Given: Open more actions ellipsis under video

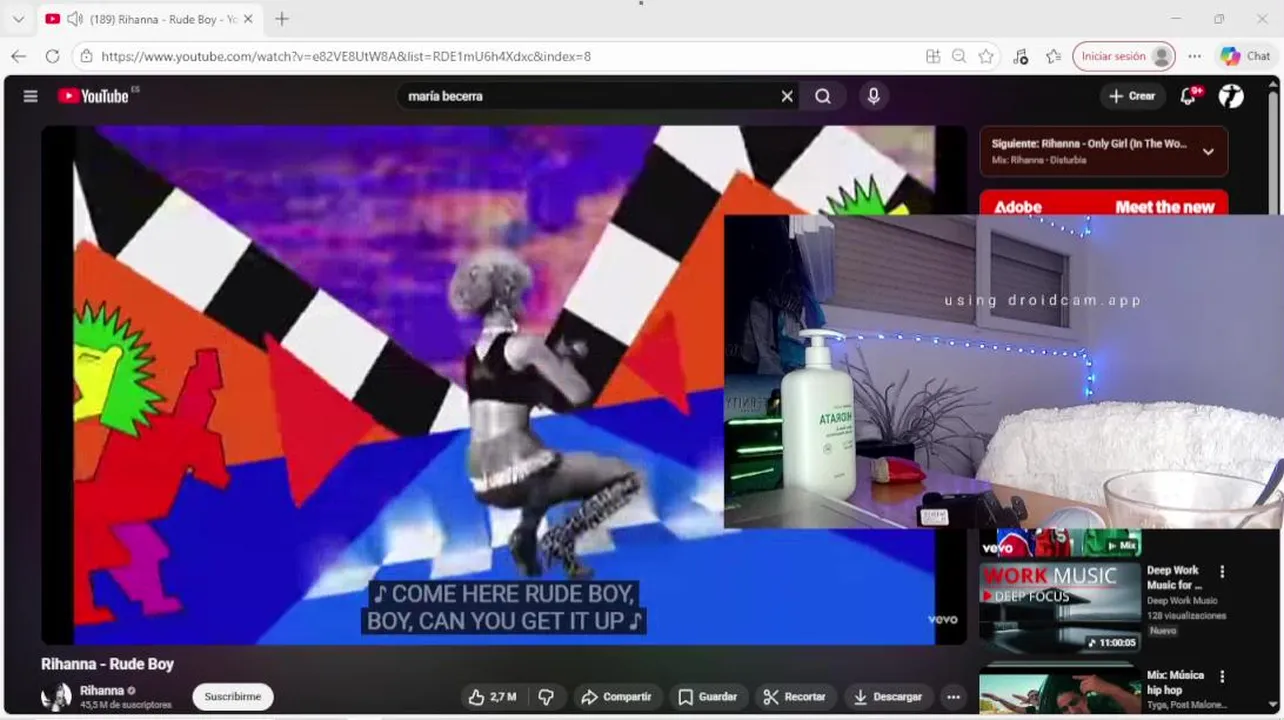Looking at the screenshot, I should tap(953, 697).
